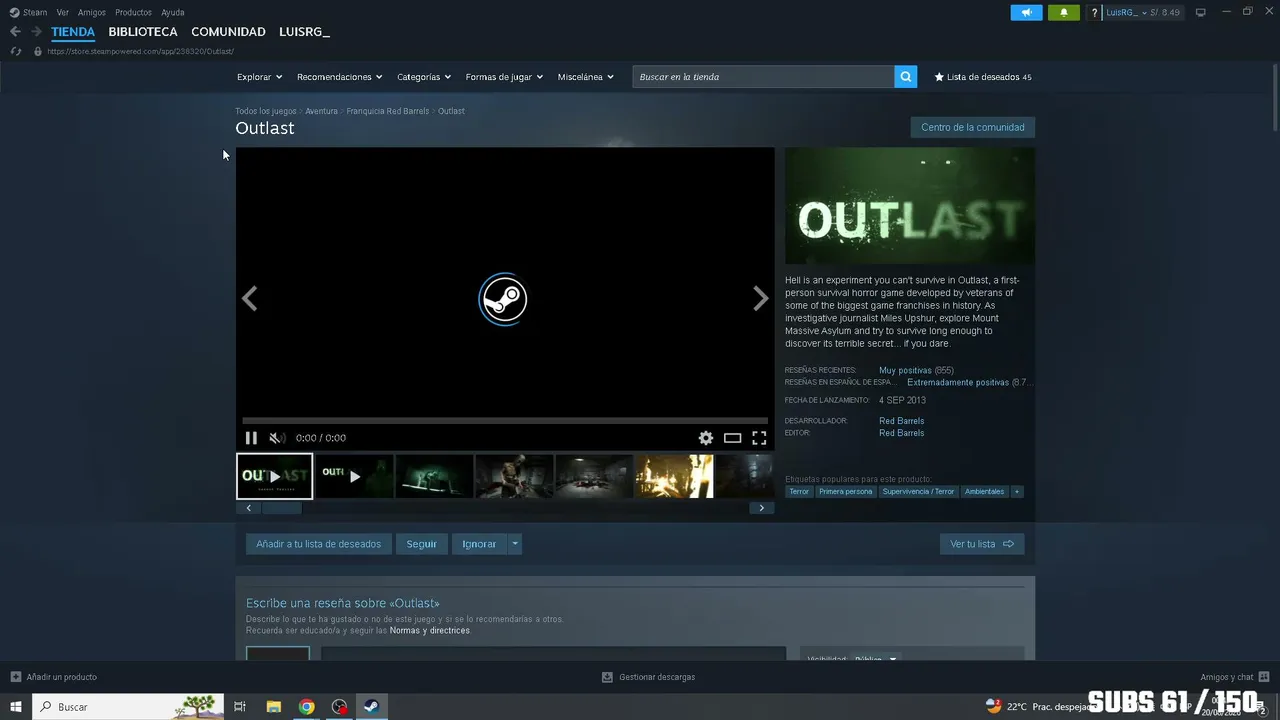Screen dimensions: 1280x720
Task: Open the LUISRG_ profile tab
Action: click(304, 32)
